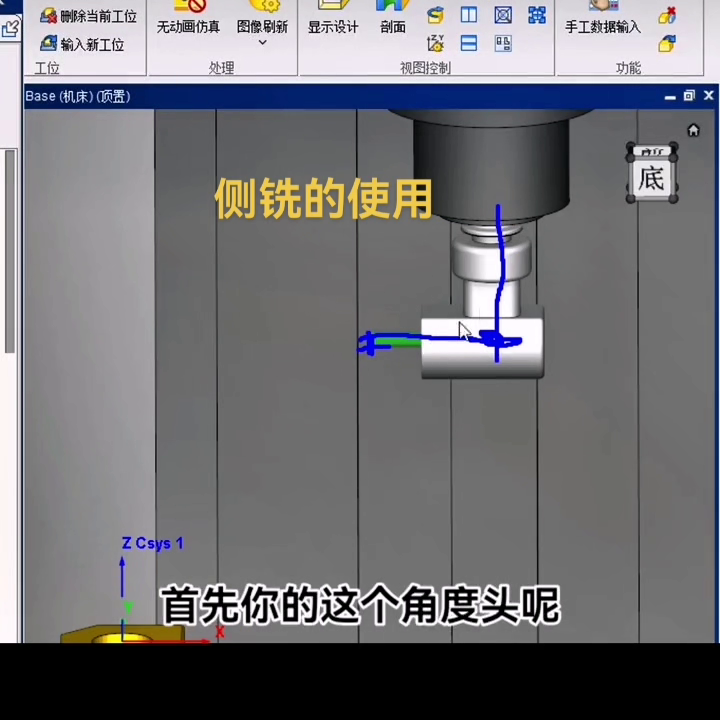720x720 pixels.
Task: Click the yellow cube with blue arrow icon
Action: click(x=667, y=43)
